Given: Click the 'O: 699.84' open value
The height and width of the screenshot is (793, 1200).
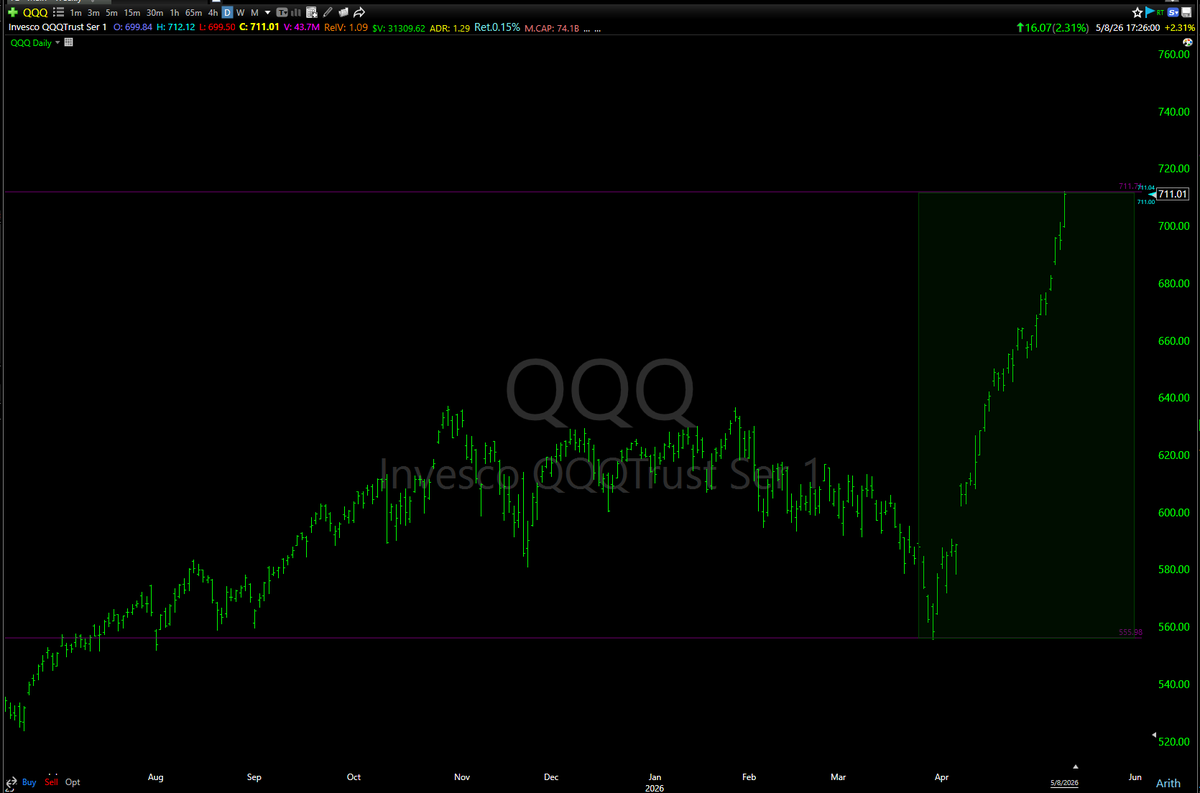Looking at the screenshot, I should pos(133,28).
